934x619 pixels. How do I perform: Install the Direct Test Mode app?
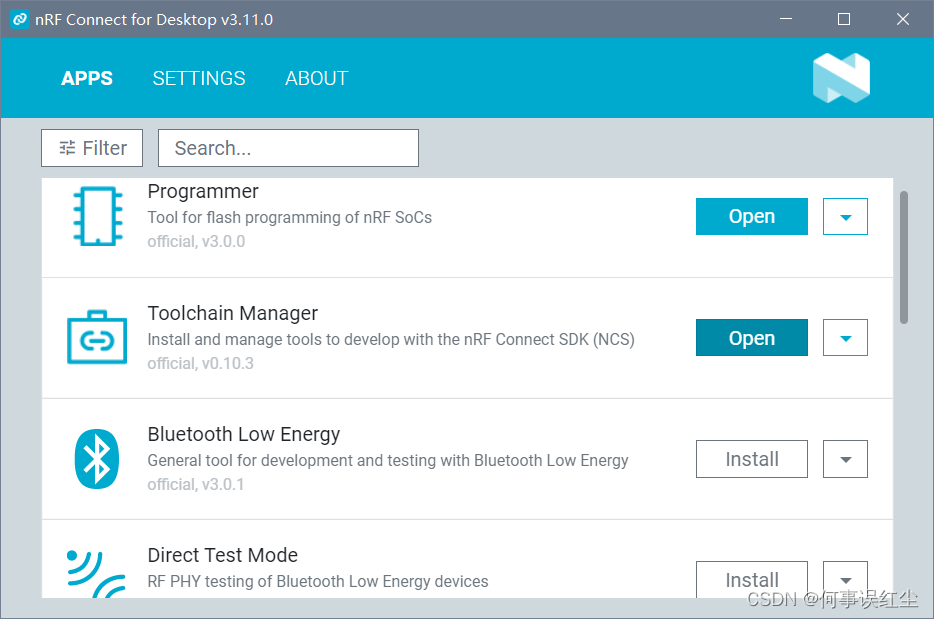[751, 579]
